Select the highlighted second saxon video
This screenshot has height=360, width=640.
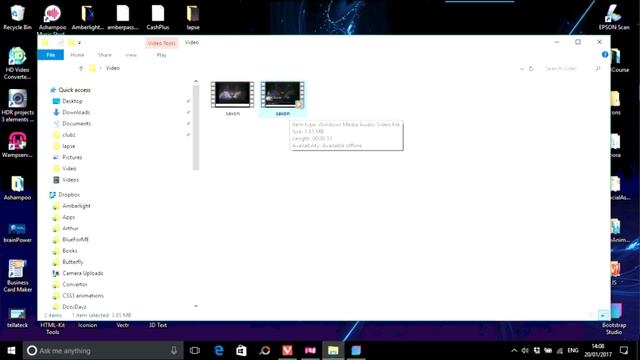pyautogui.click(x=282, y=98)
